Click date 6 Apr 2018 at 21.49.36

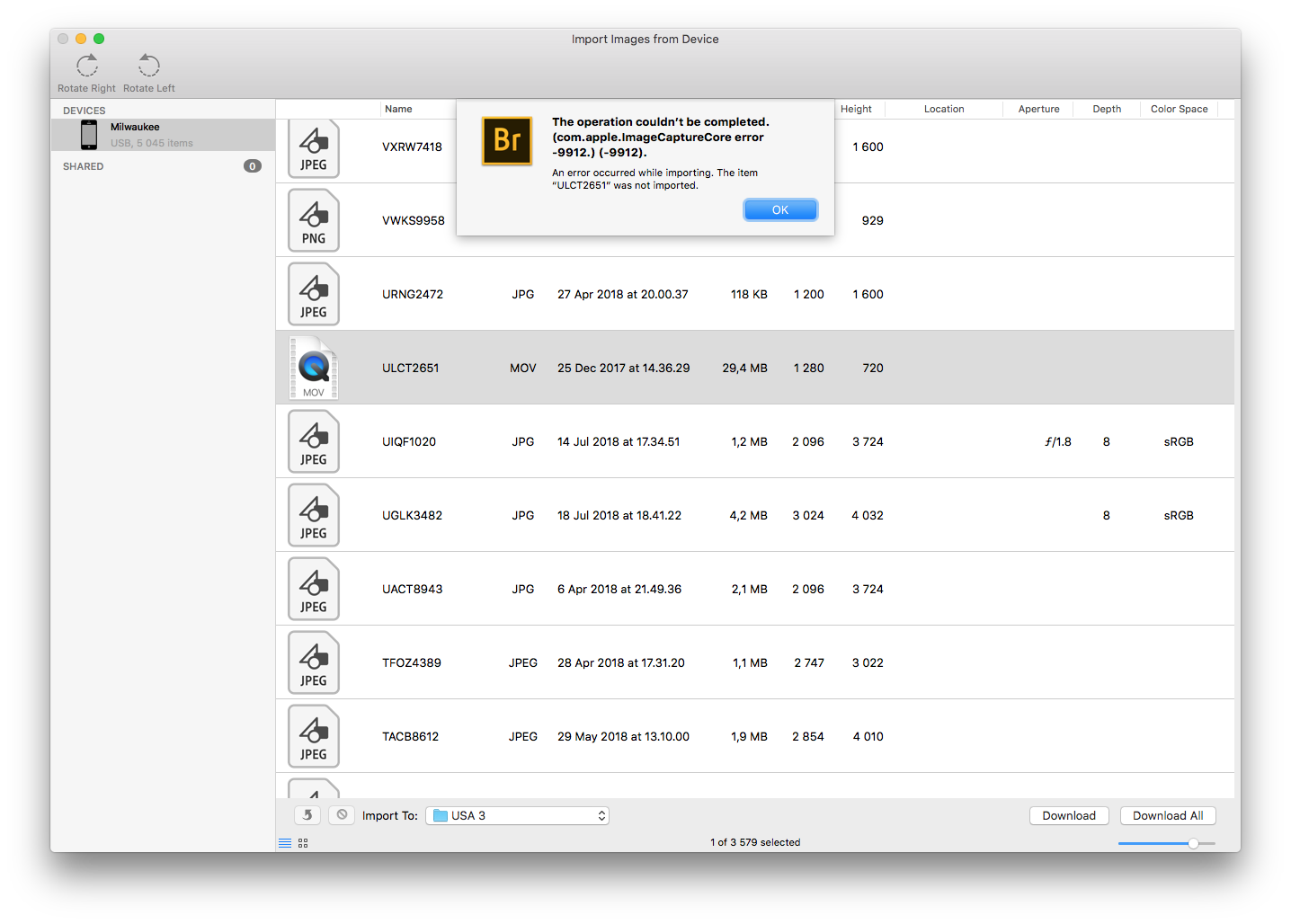(x=619, y=589)
